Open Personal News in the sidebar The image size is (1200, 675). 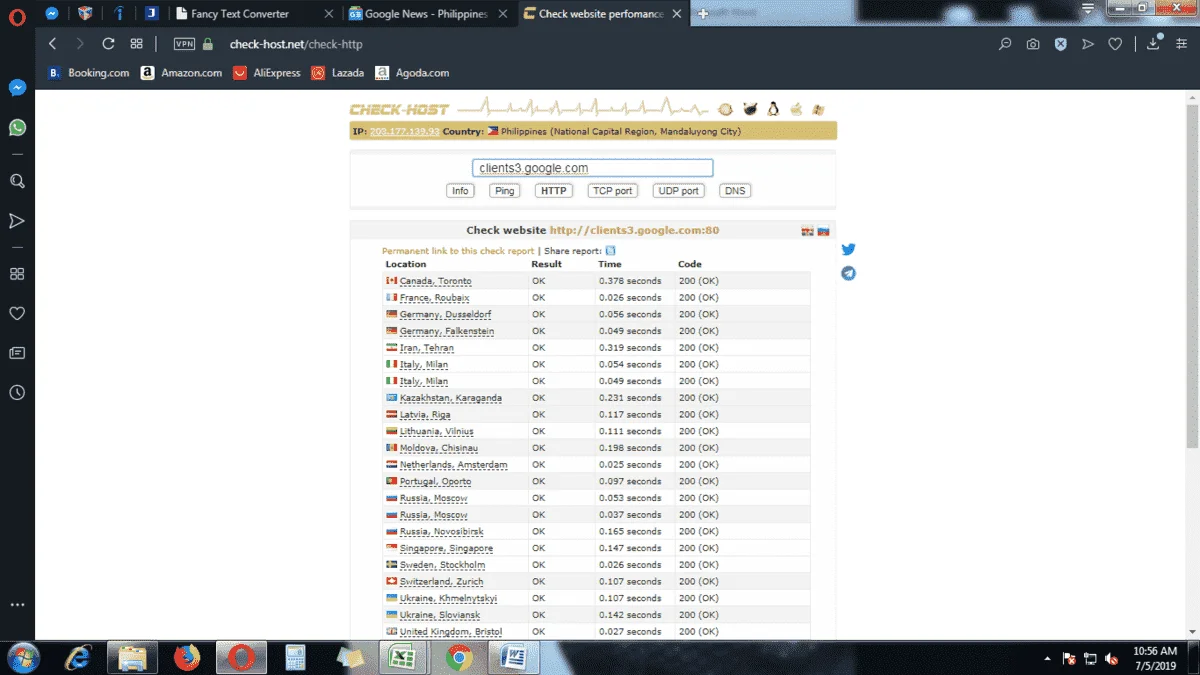pos(17,353)
